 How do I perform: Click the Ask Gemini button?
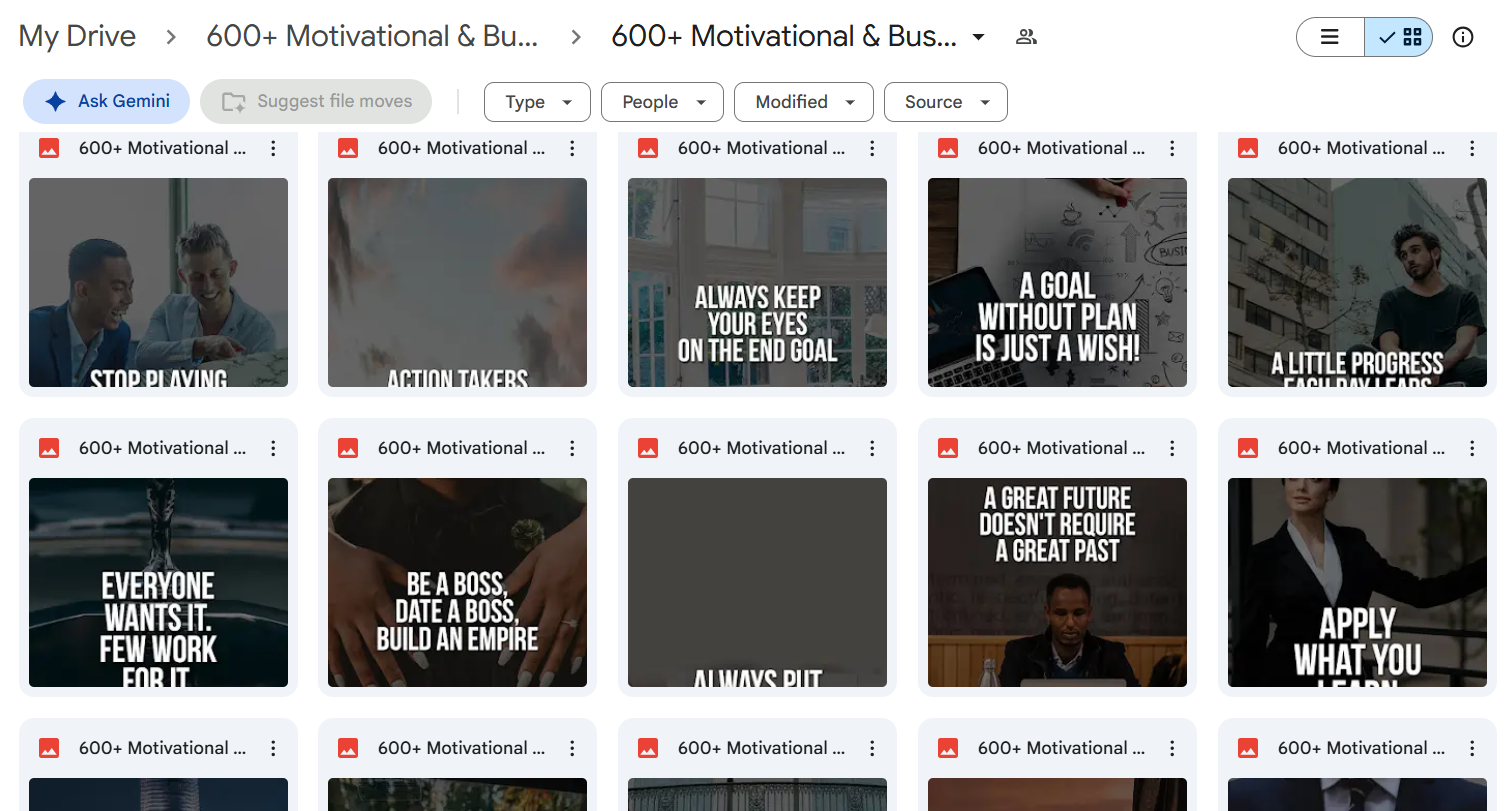(x=106, y=101)
